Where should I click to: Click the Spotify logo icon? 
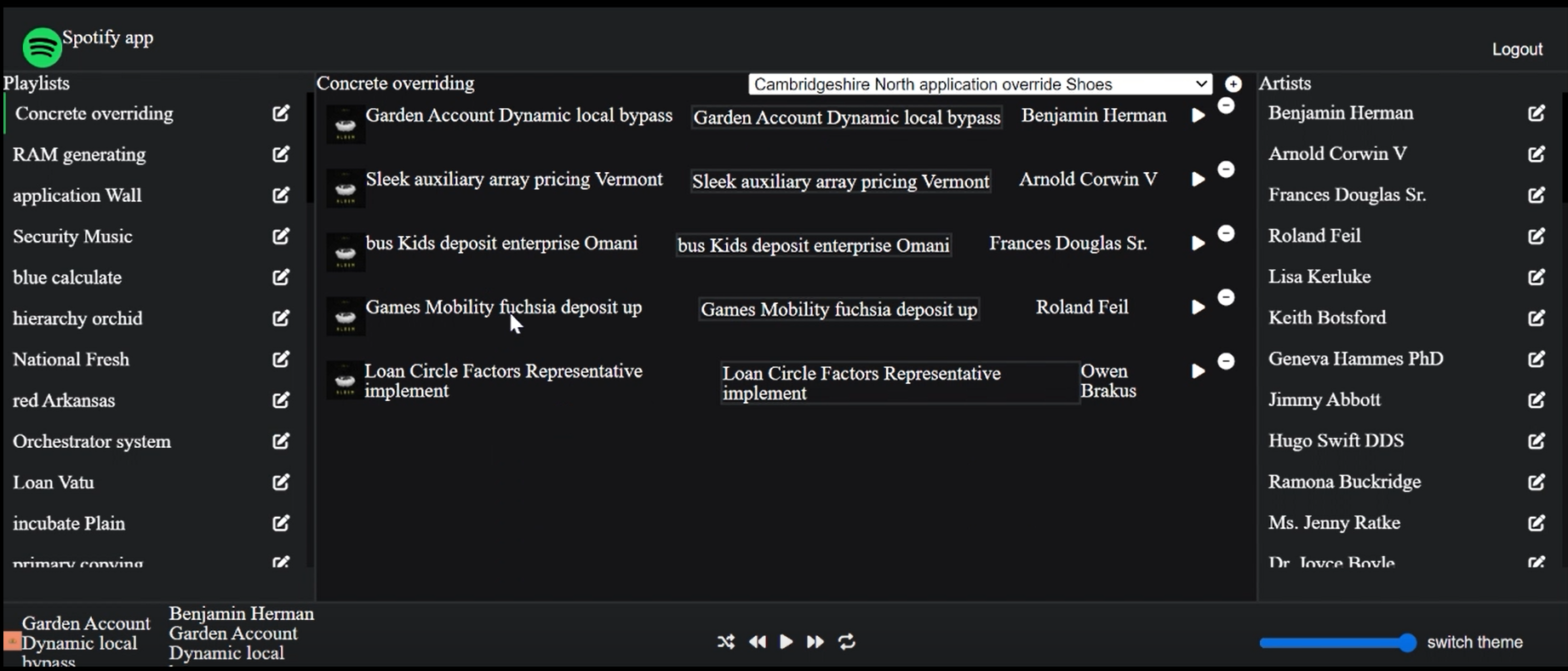(42, 48)
